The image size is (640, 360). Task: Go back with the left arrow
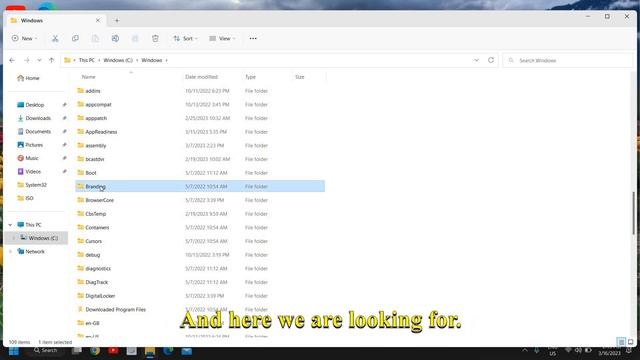(12, 60)
